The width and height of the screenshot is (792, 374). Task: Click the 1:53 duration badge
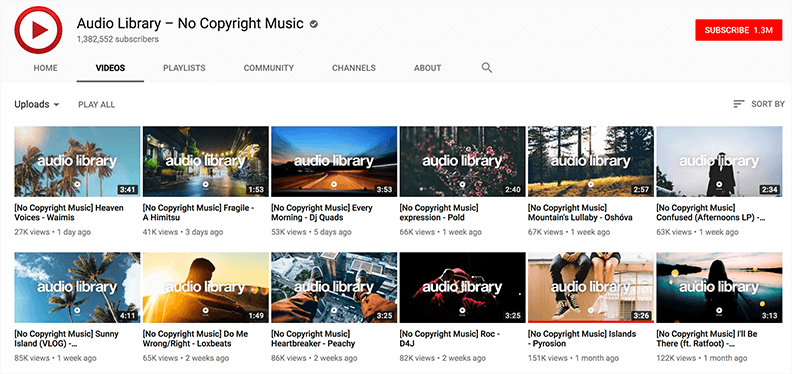(x=256, y=190)
